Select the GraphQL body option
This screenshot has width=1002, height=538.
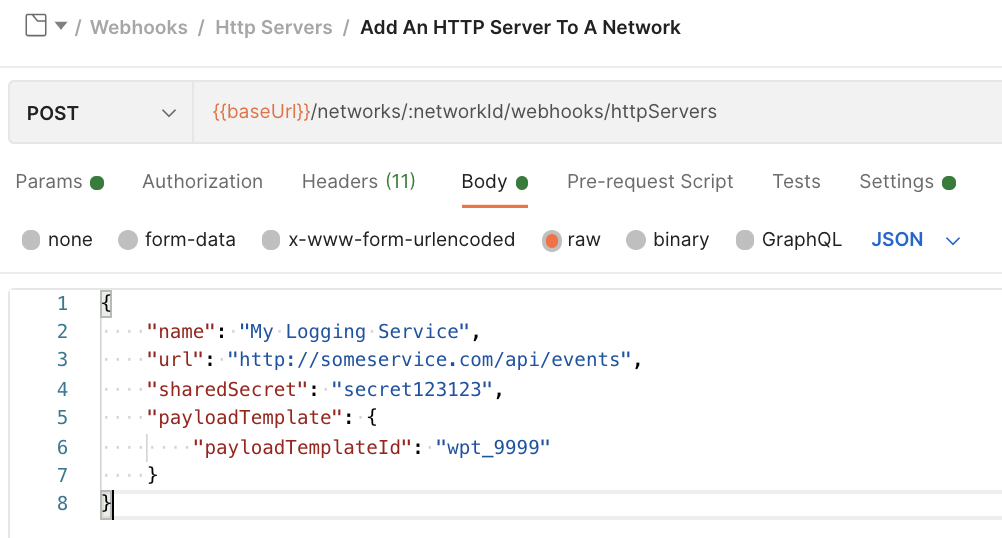point(744,240)
